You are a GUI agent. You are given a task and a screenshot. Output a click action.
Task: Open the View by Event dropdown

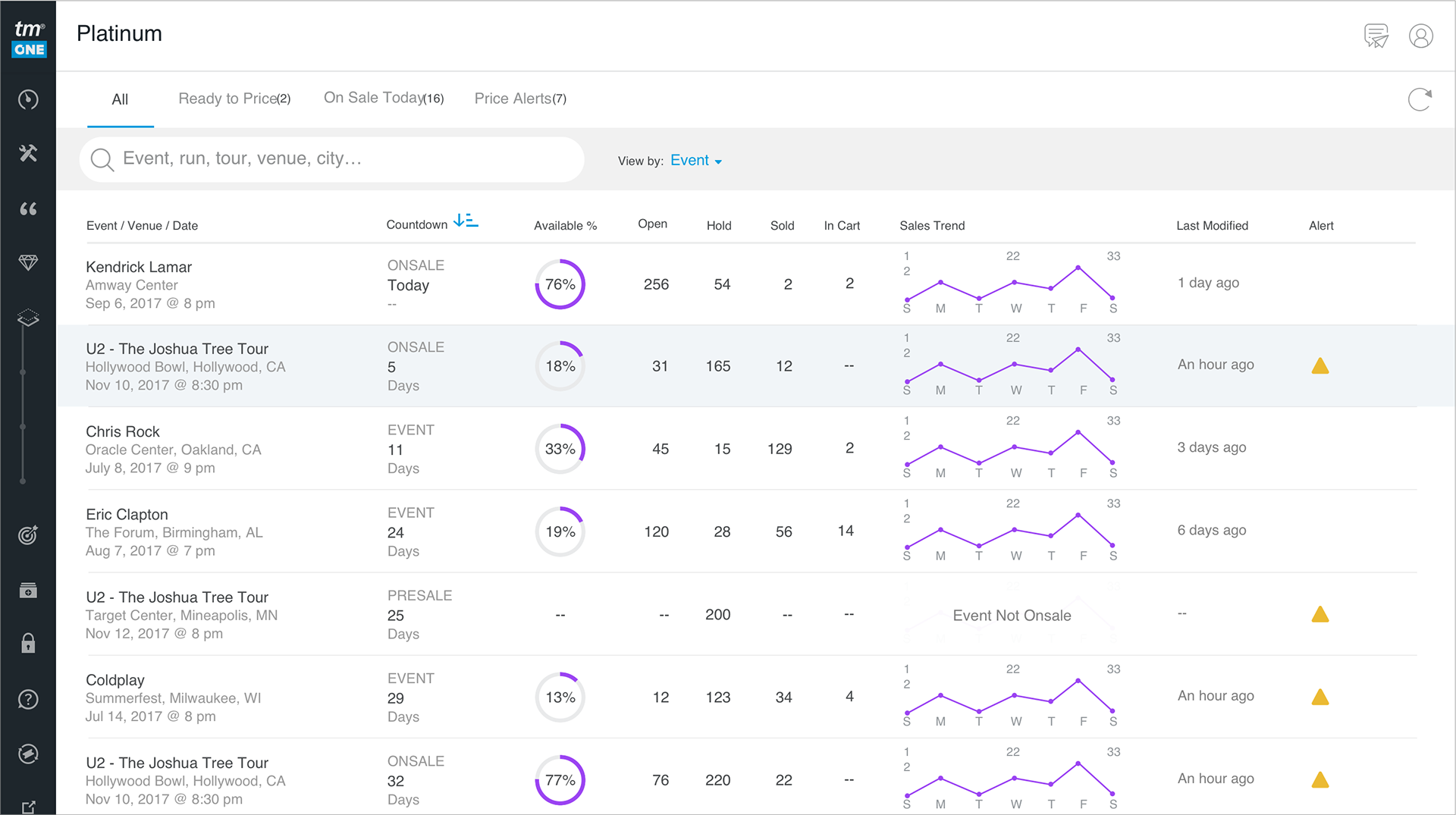tap(695, 161)
